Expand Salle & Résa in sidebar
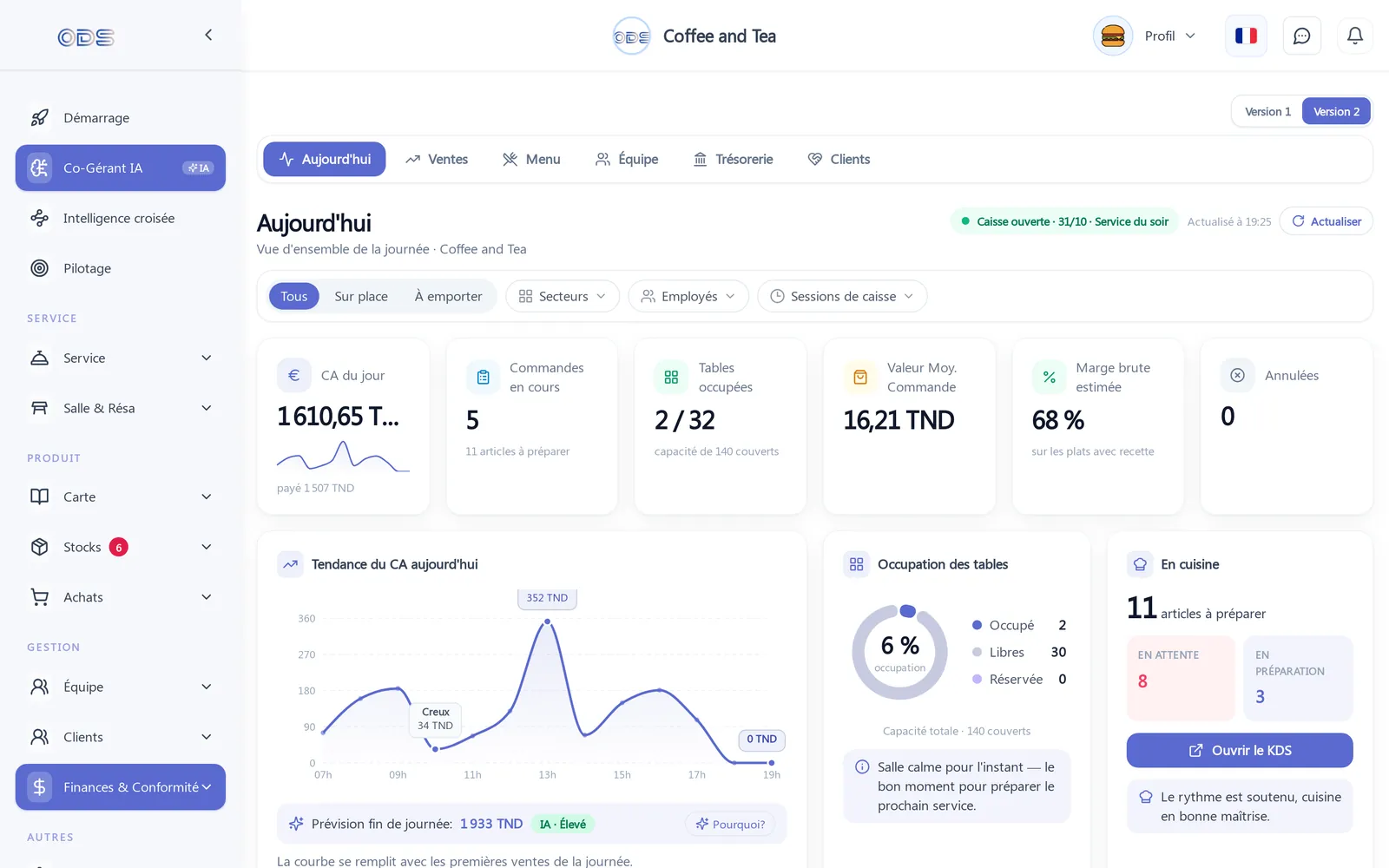This screenshot has width=1389, height=868. click(x=121, y=408)
